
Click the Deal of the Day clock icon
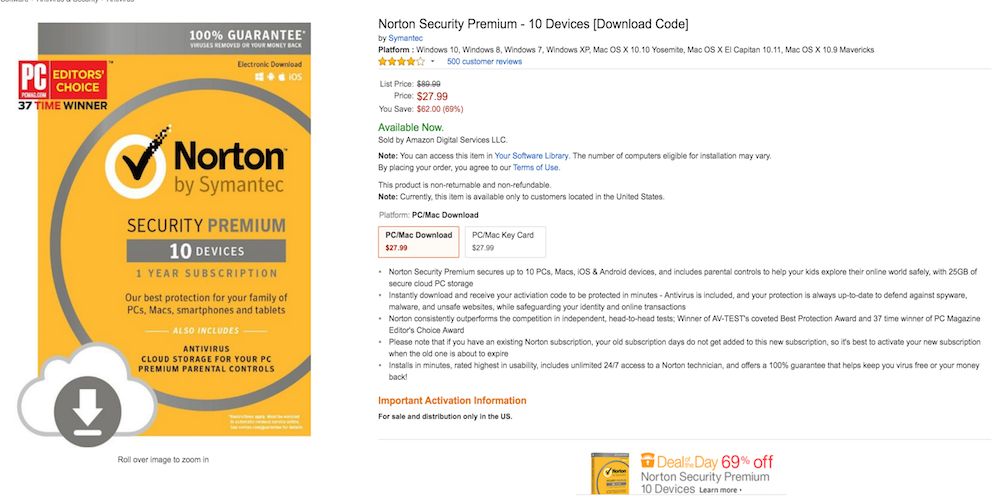tap(647, 461)
